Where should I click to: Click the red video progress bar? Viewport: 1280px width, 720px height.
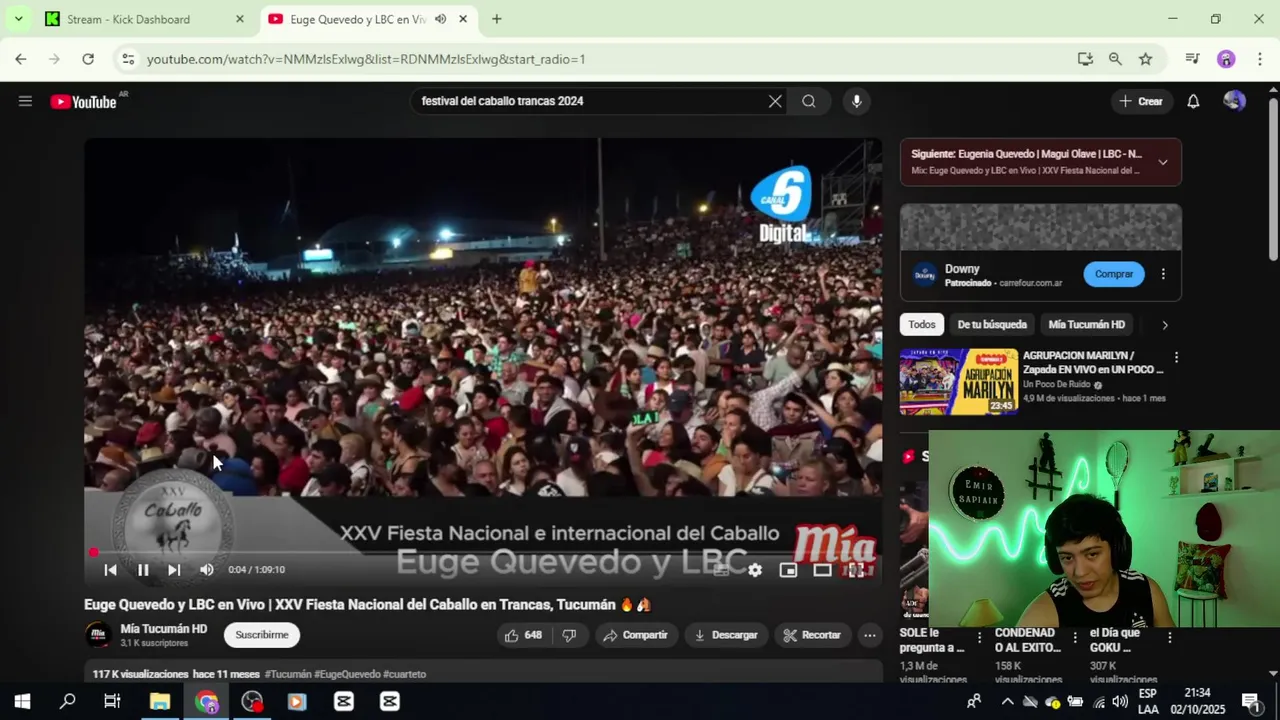click(483, 552)
